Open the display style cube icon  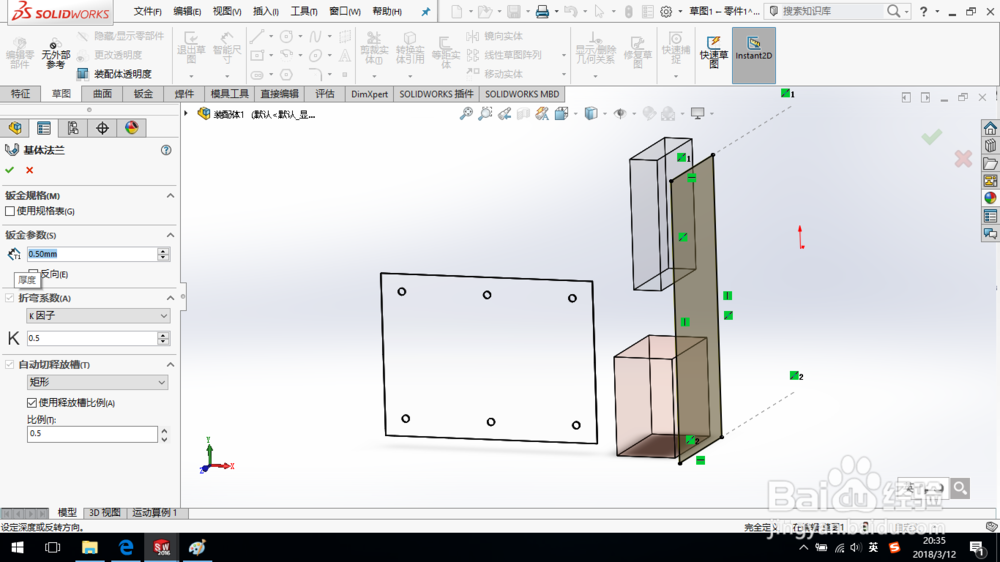pos(591,114)
